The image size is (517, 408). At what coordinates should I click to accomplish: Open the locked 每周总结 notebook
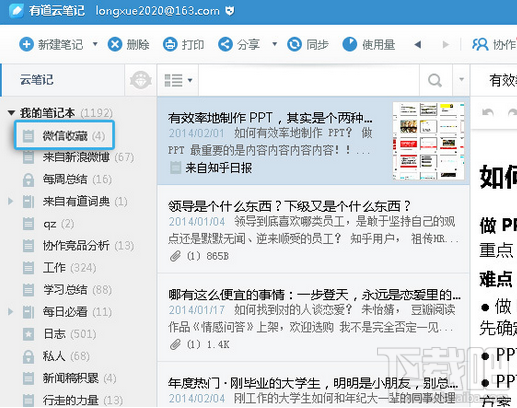pos(78,179)
